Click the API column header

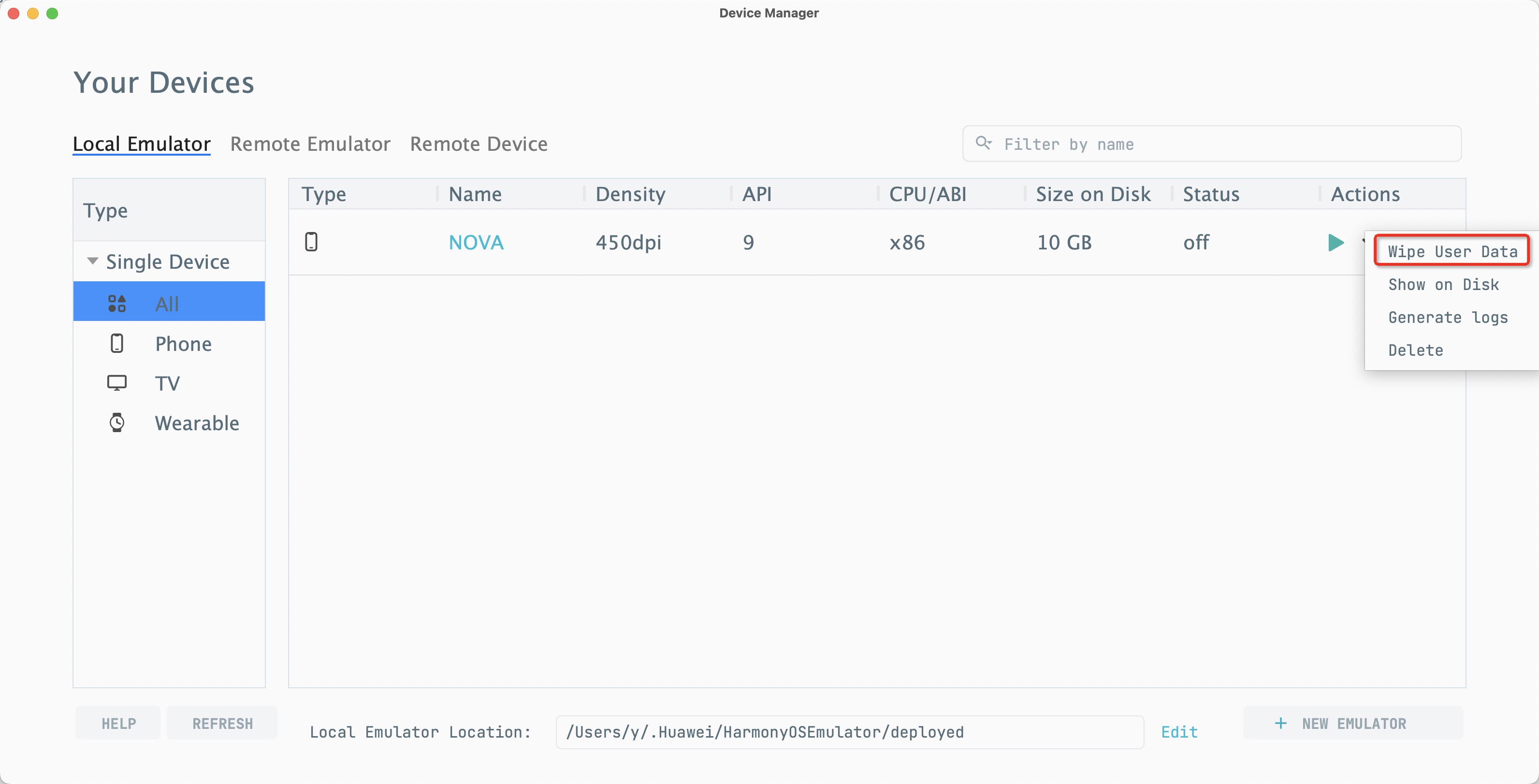point(757,194)
